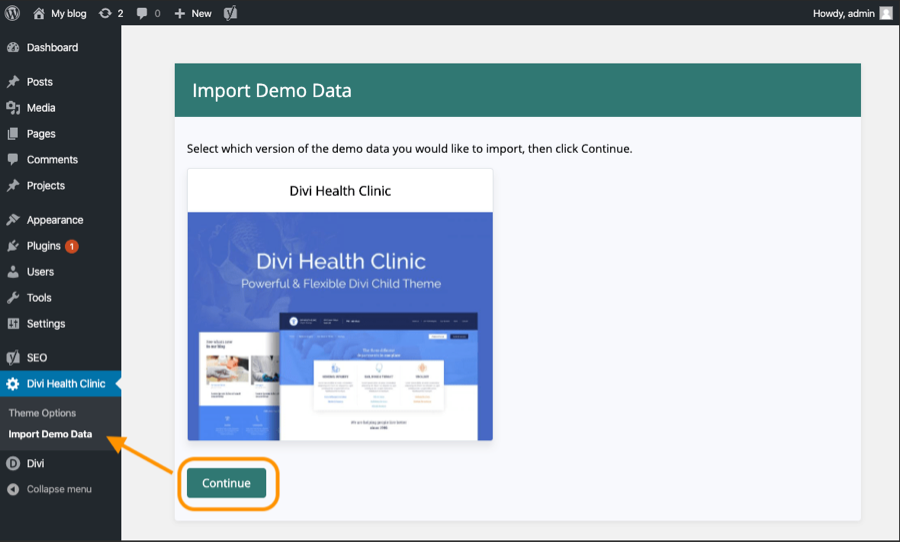
Task: Open the Theme Options submenu
Action: [x=42, y=413]
